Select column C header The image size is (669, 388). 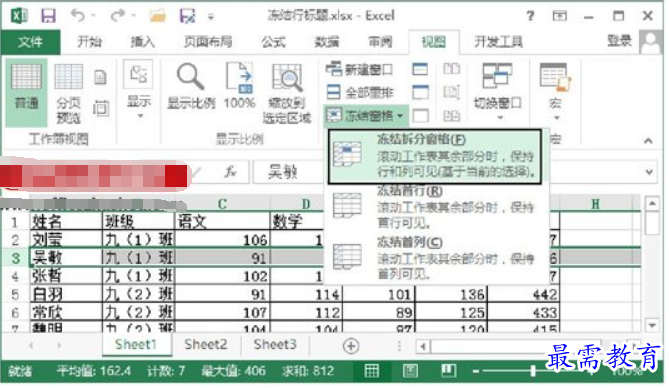(222, 204)
